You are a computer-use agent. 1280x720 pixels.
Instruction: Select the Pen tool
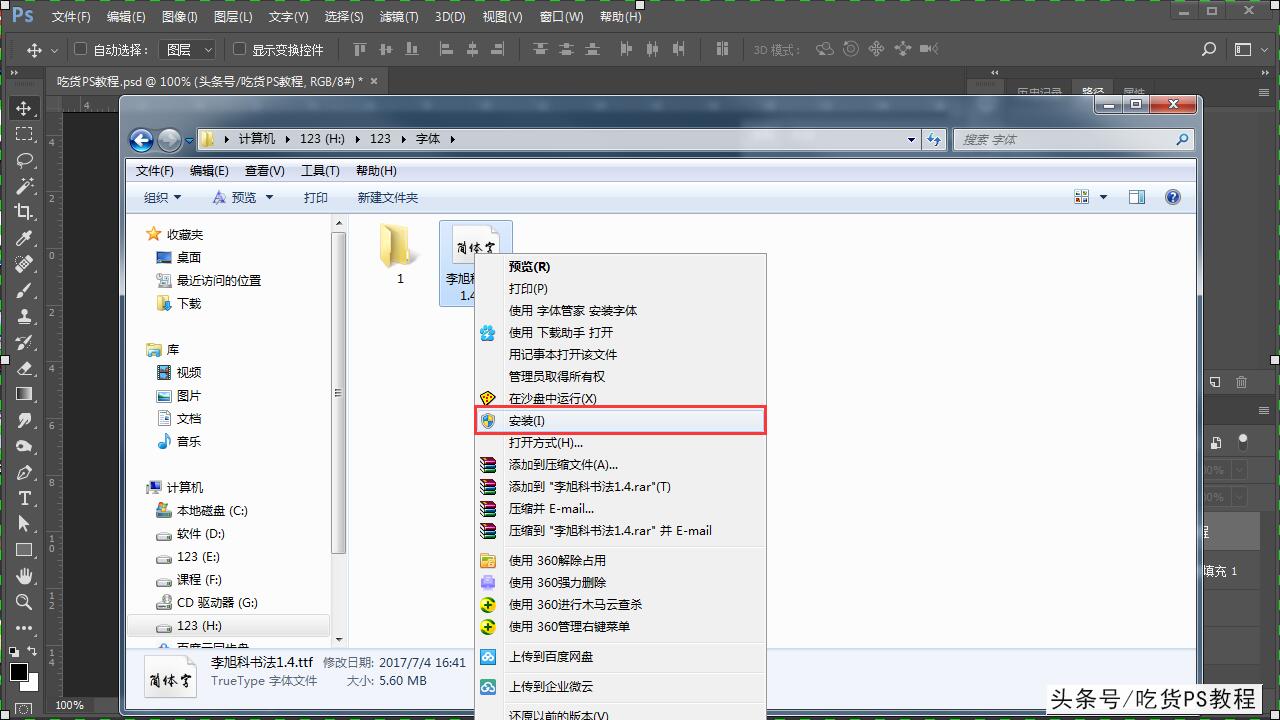24,472
